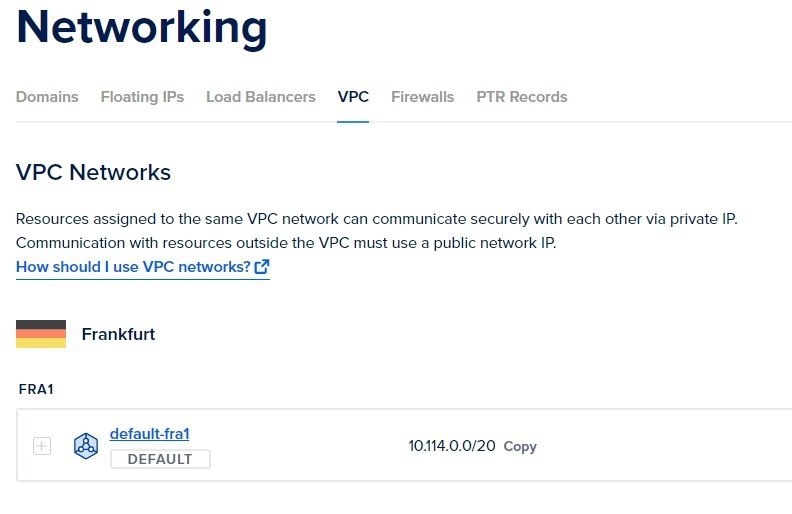Click the FRA1 datacenter label

[36, 389]
